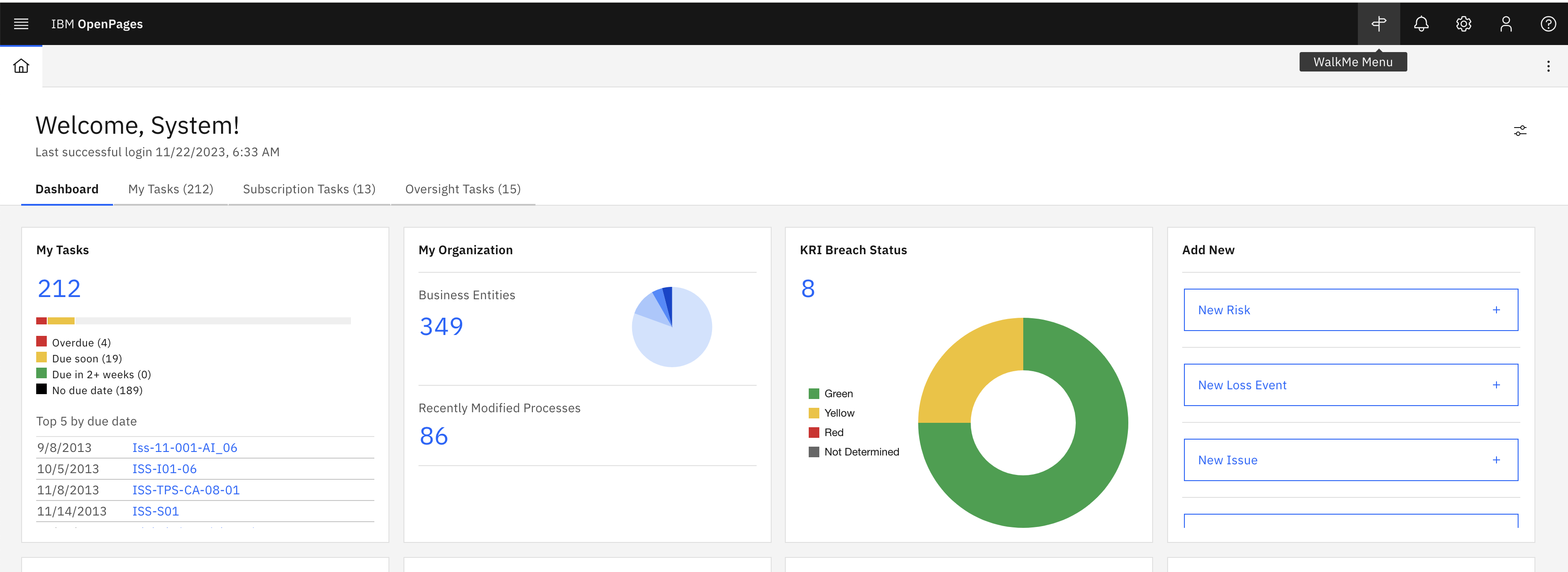This screenshot has height=572, width=1568.
Task: Expand the New Risk tile
Action: (x=1496, y=309)
